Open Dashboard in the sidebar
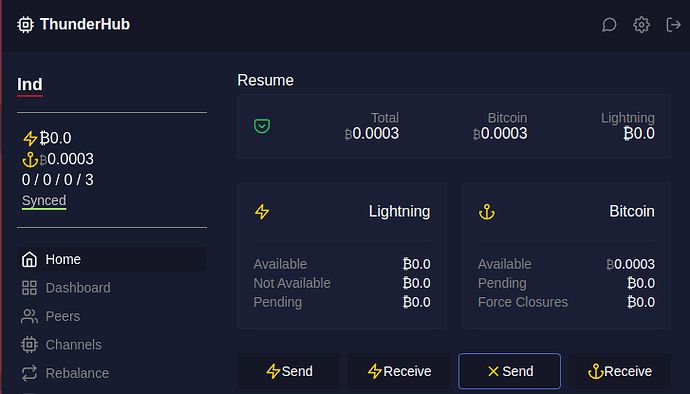Image resolution: width=690 pixels, height=394 pixels. click(112, 288)
